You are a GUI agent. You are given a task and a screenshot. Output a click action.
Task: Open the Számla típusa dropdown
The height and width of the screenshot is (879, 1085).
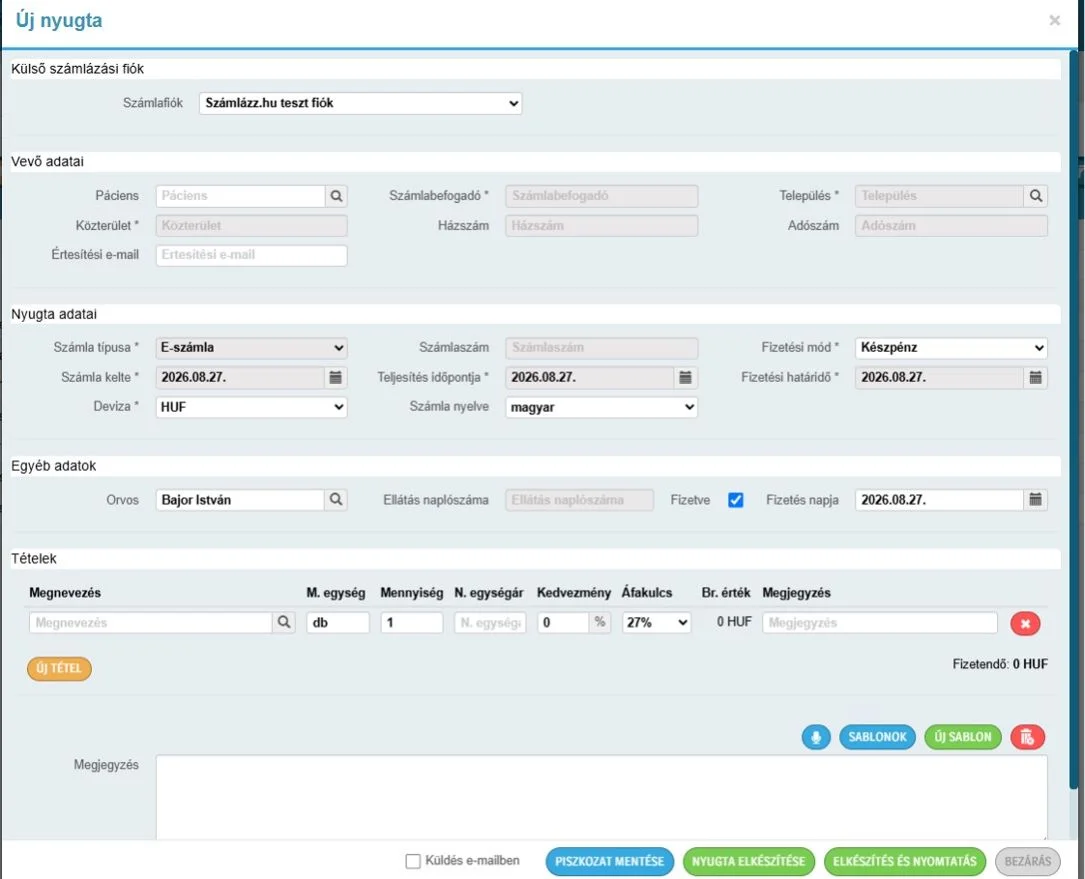[251, 347]
